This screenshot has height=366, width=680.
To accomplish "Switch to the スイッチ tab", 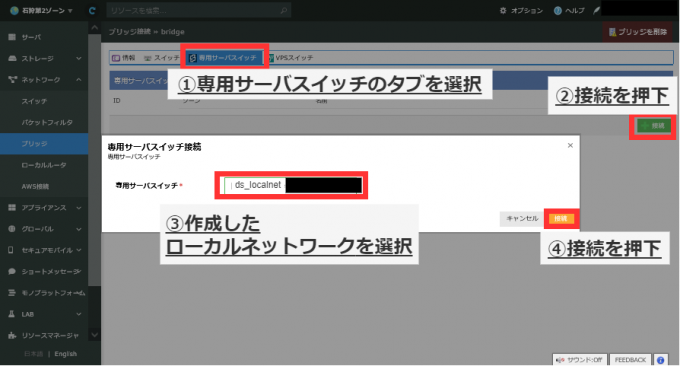I will click(x=161, y=58).
